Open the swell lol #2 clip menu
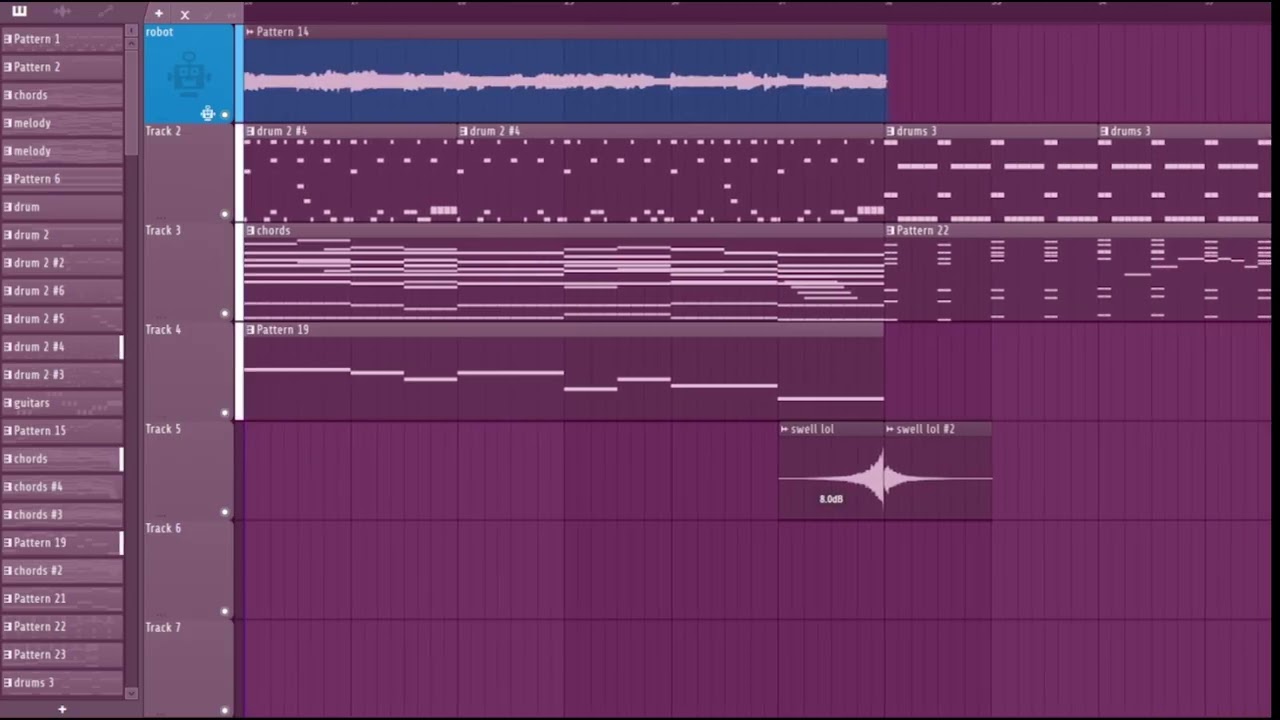 click(891, 429)
